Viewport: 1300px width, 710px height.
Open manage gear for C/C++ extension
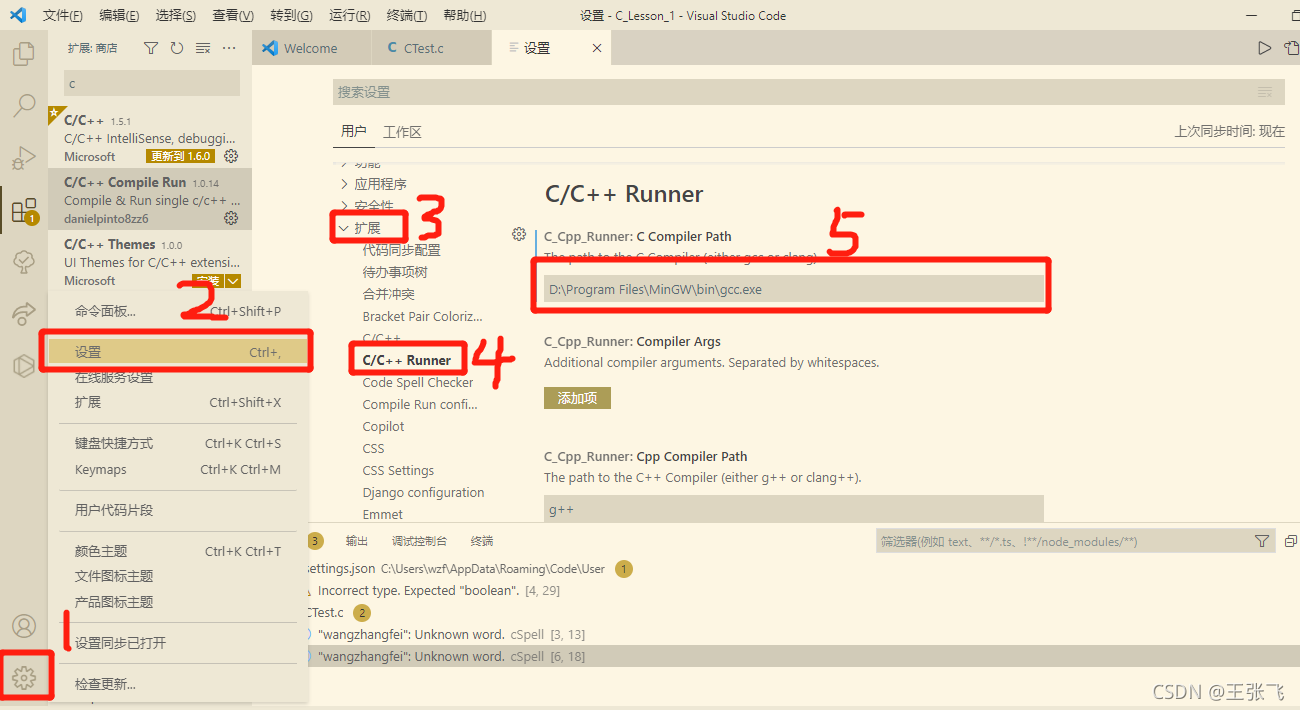[x=231, y=156]
